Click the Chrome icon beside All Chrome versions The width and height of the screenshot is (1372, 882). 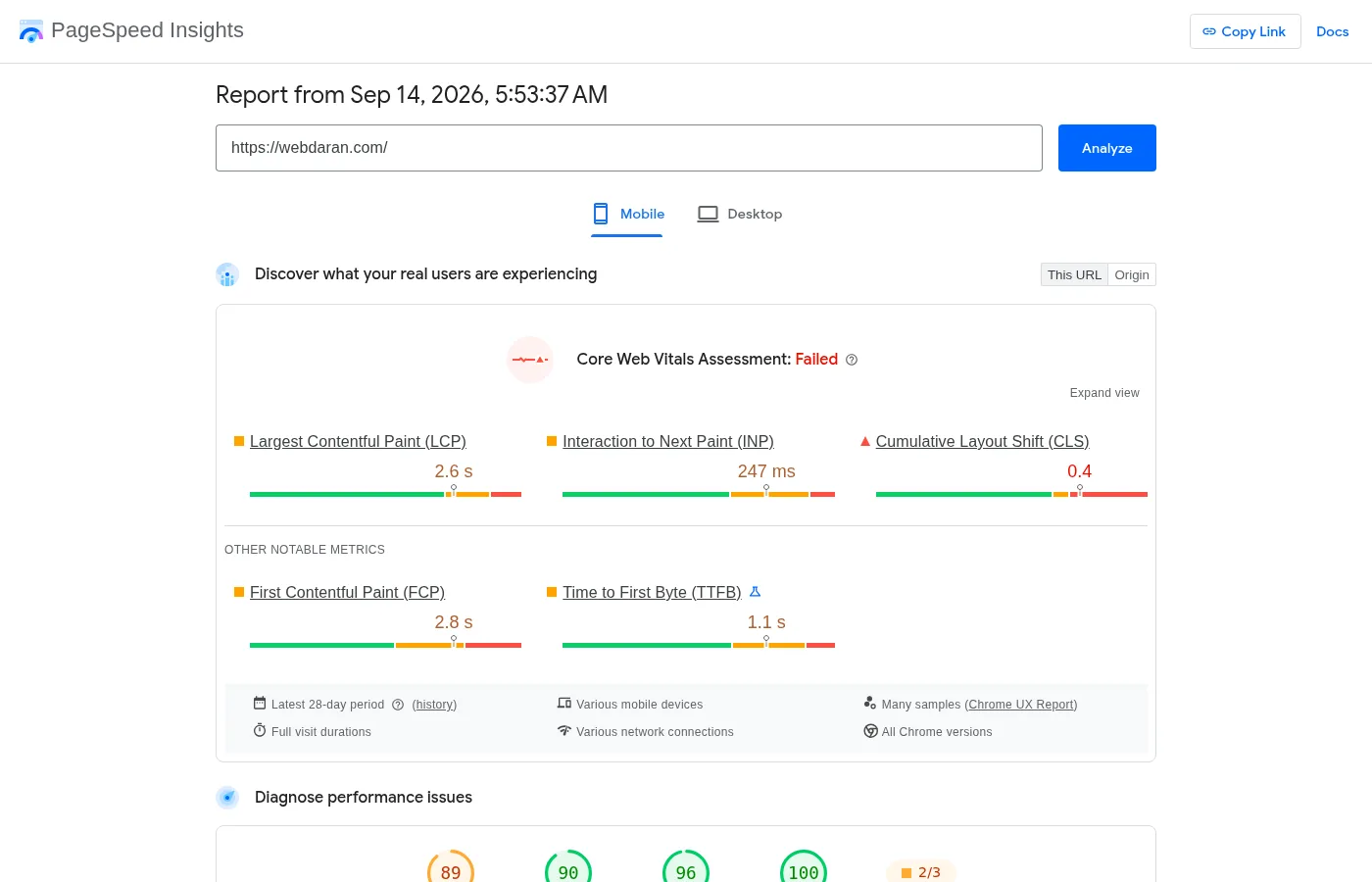[870, 731]
